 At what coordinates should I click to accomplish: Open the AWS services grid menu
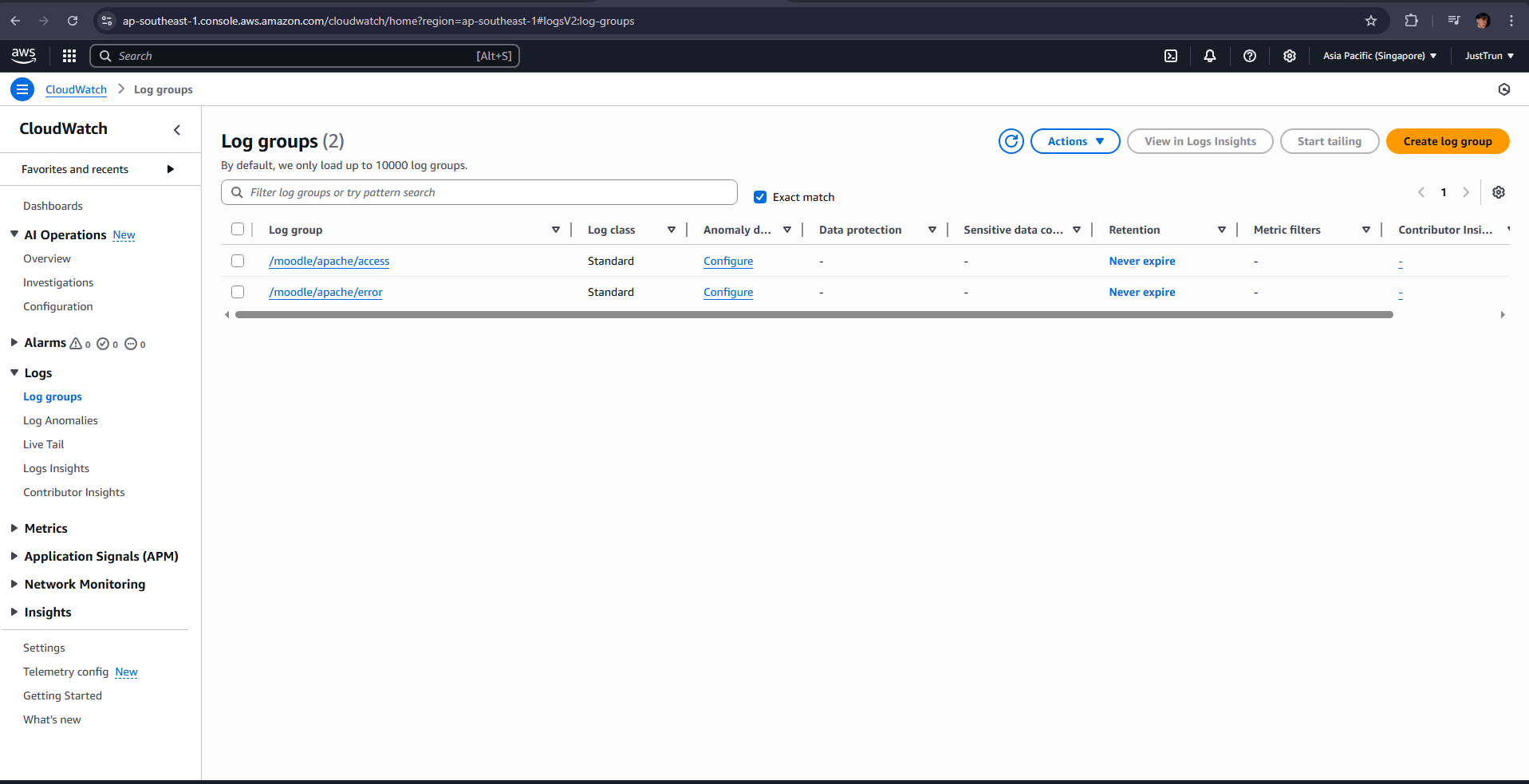[69, 56]
